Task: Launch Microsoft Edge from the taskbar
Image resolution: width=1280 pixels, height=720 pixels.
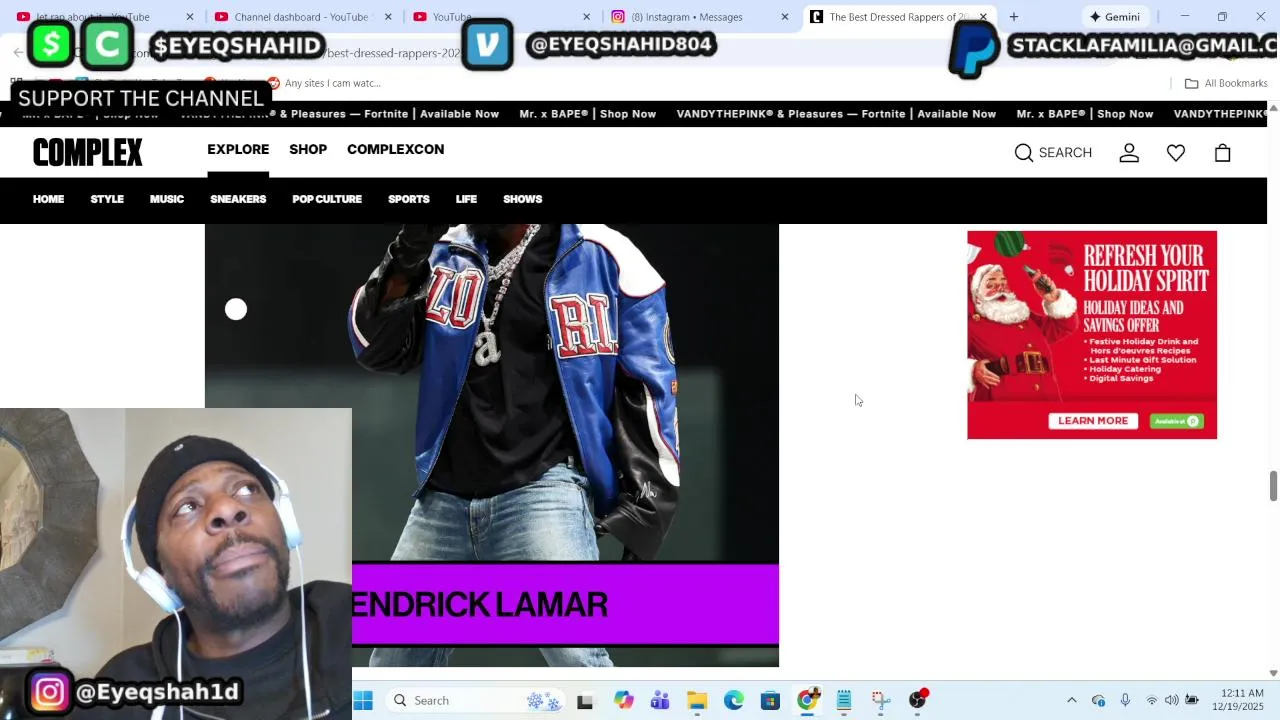Action: [734, 701]
